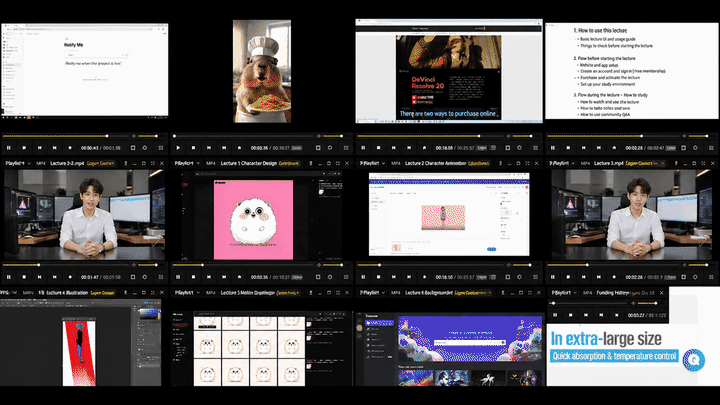The height and width of the screenshot is (405, 720).
Task: Click yellow label beside Lecture 1 Character Design title
Action: pos(289,163)
